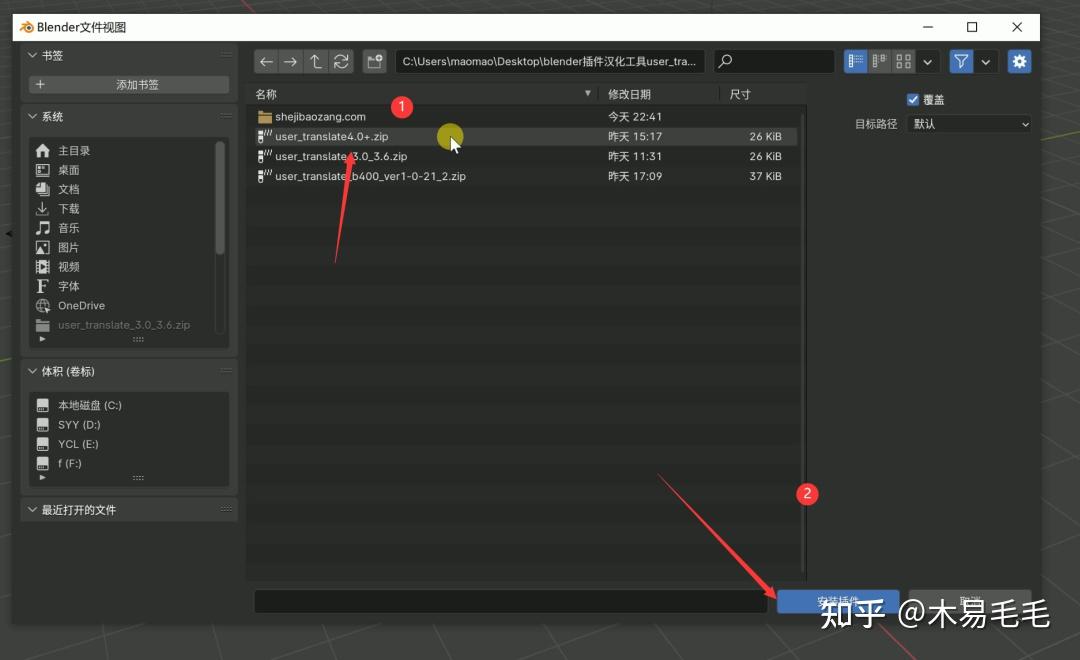Screen dimensions: 1080x660
Task: Switch to grid thumbnail display mode
Action: point(903,61)
